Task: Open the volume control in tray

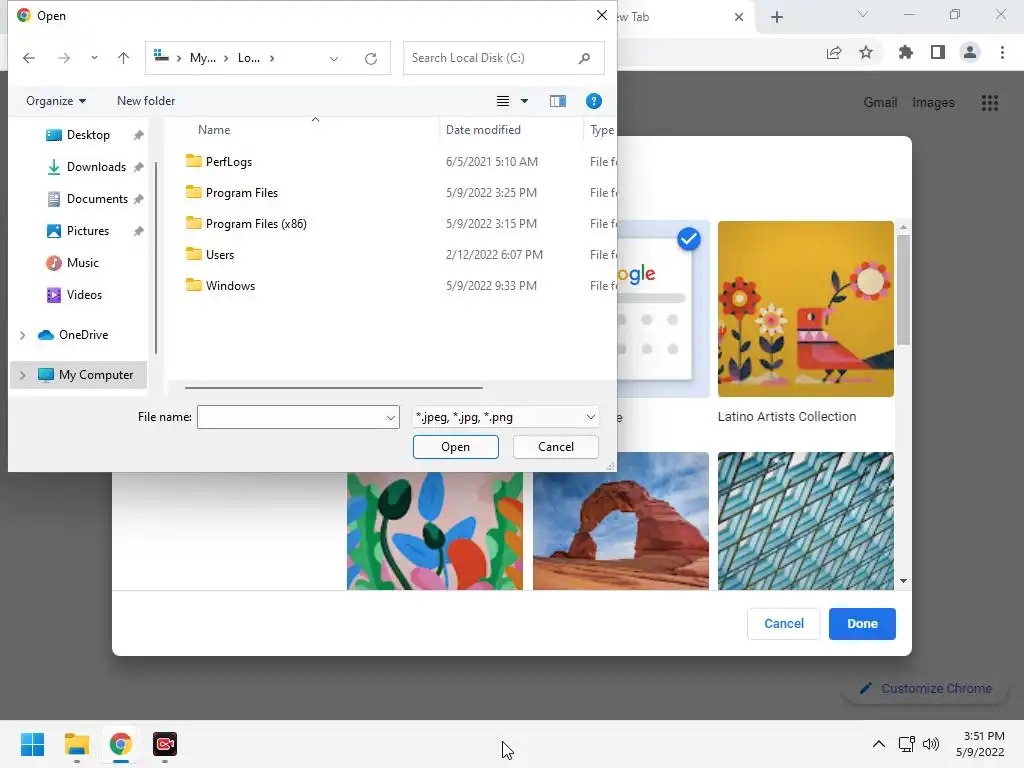Action: pos(931,744)
